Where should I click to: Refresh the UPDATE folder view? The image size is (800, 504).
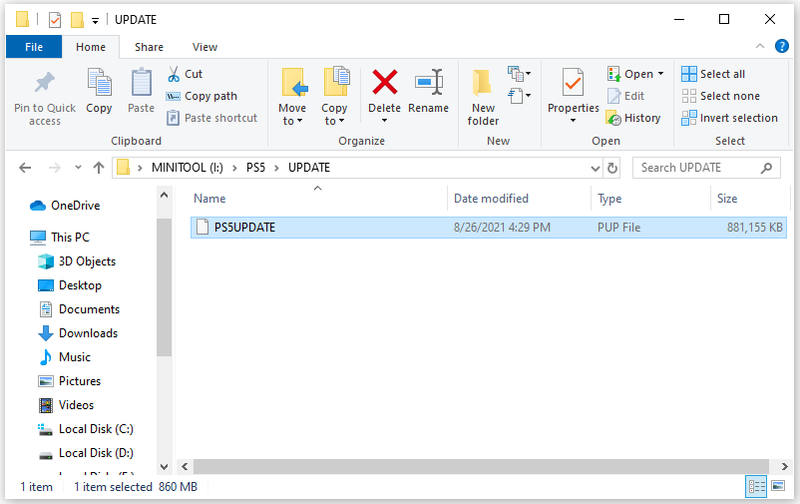[612, 168]
